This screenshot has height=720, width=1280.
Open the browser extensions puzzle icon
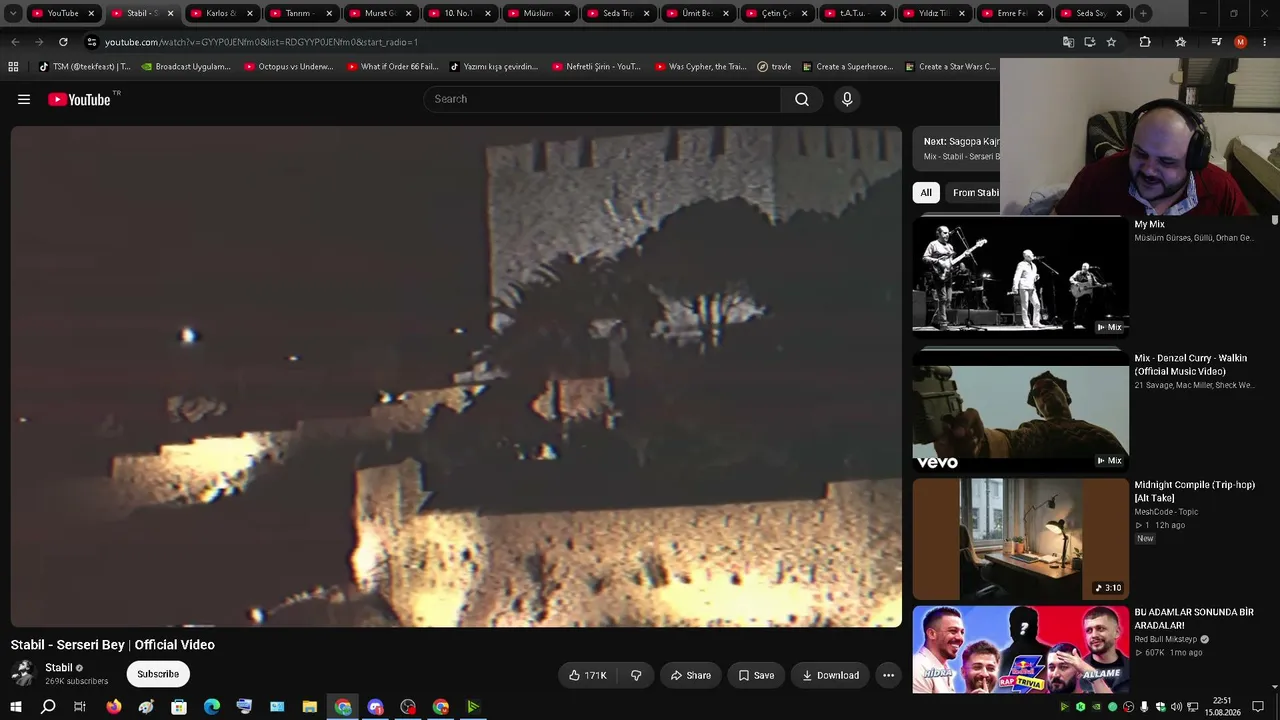(x=1145, y=42)
